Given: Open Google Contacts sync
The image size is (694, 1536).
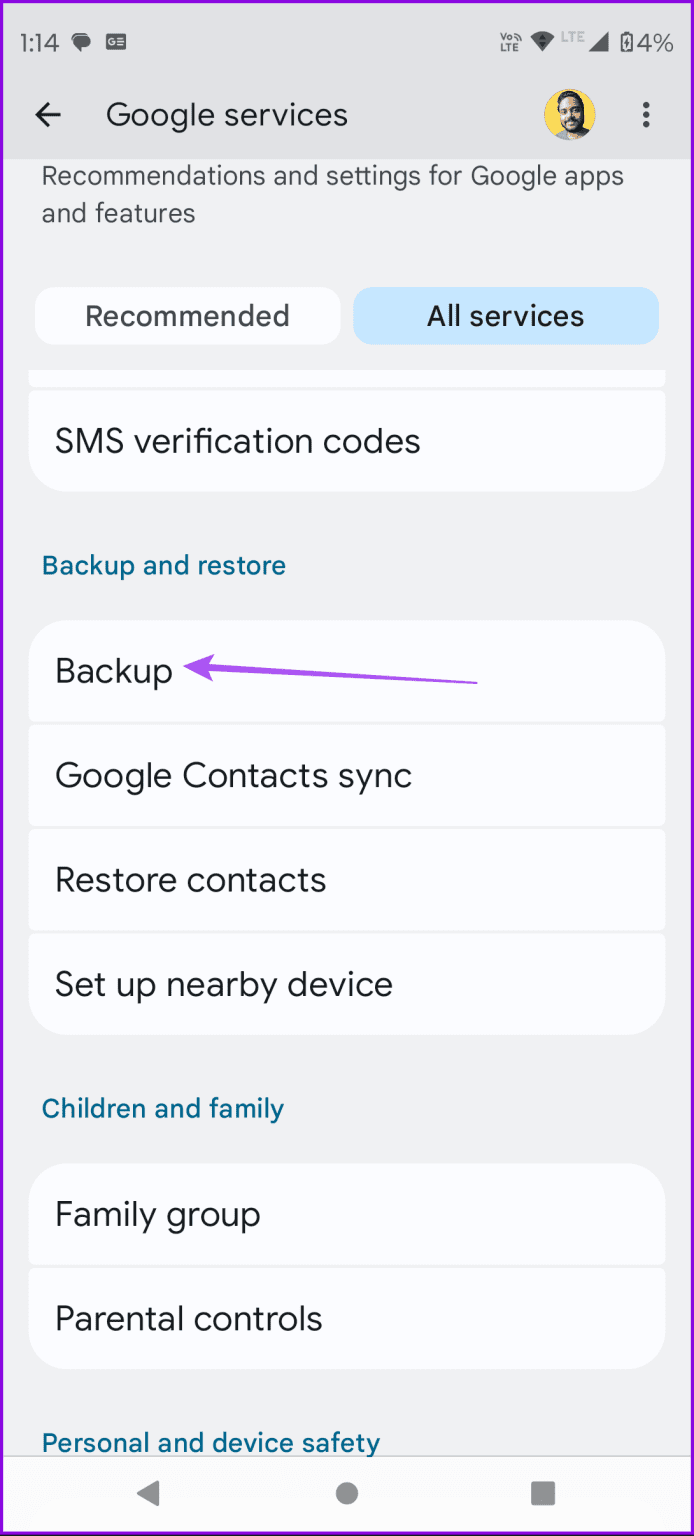Looking at the screenshot, I should pos(234,775).
